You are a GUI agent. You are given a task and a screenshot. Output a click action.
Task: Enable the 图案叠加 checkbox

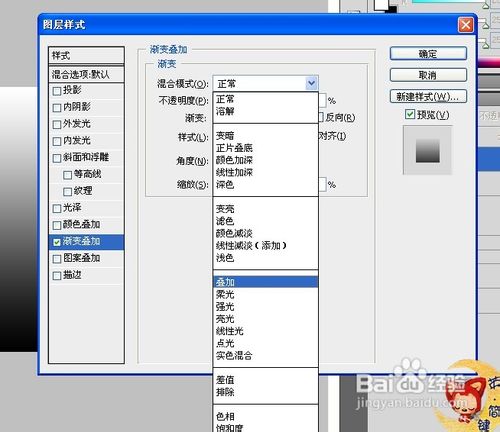[x=57, y=259]
